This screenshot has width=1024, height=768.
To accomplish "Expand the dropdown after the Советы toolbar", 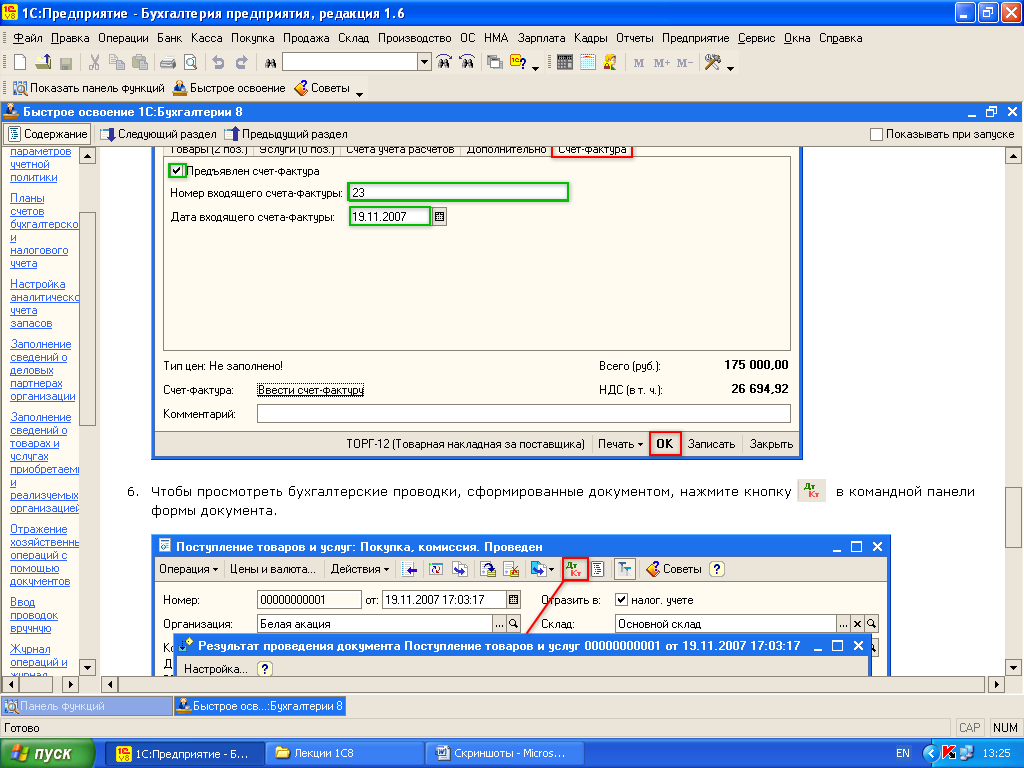I will click(x=359, y=93).
